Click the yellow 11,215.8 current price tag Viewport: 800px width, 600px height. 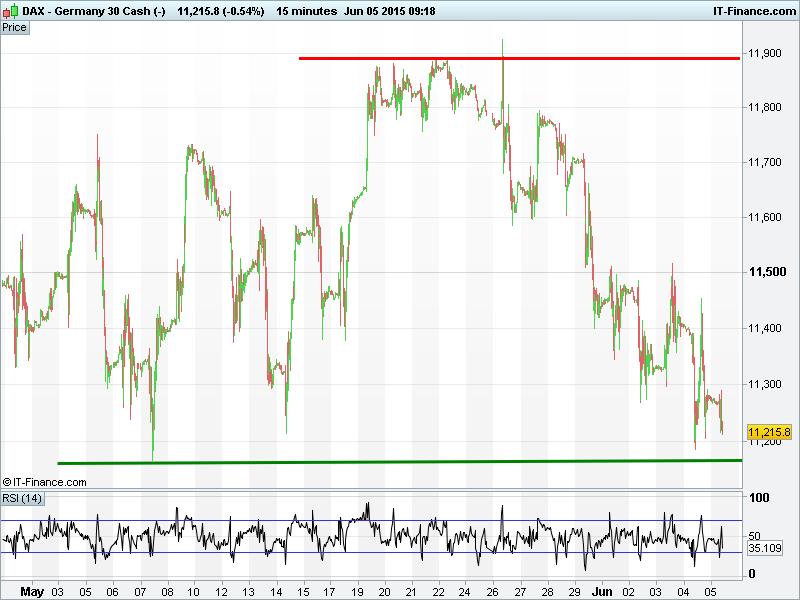coord(769,432)
